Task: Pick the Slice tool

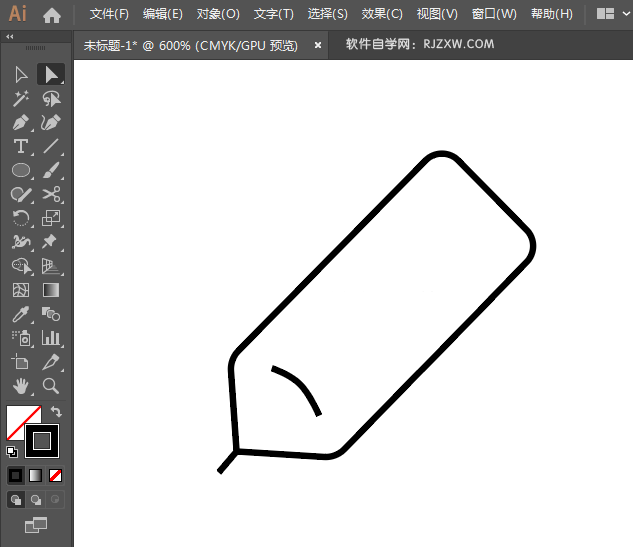Action: 51,362
